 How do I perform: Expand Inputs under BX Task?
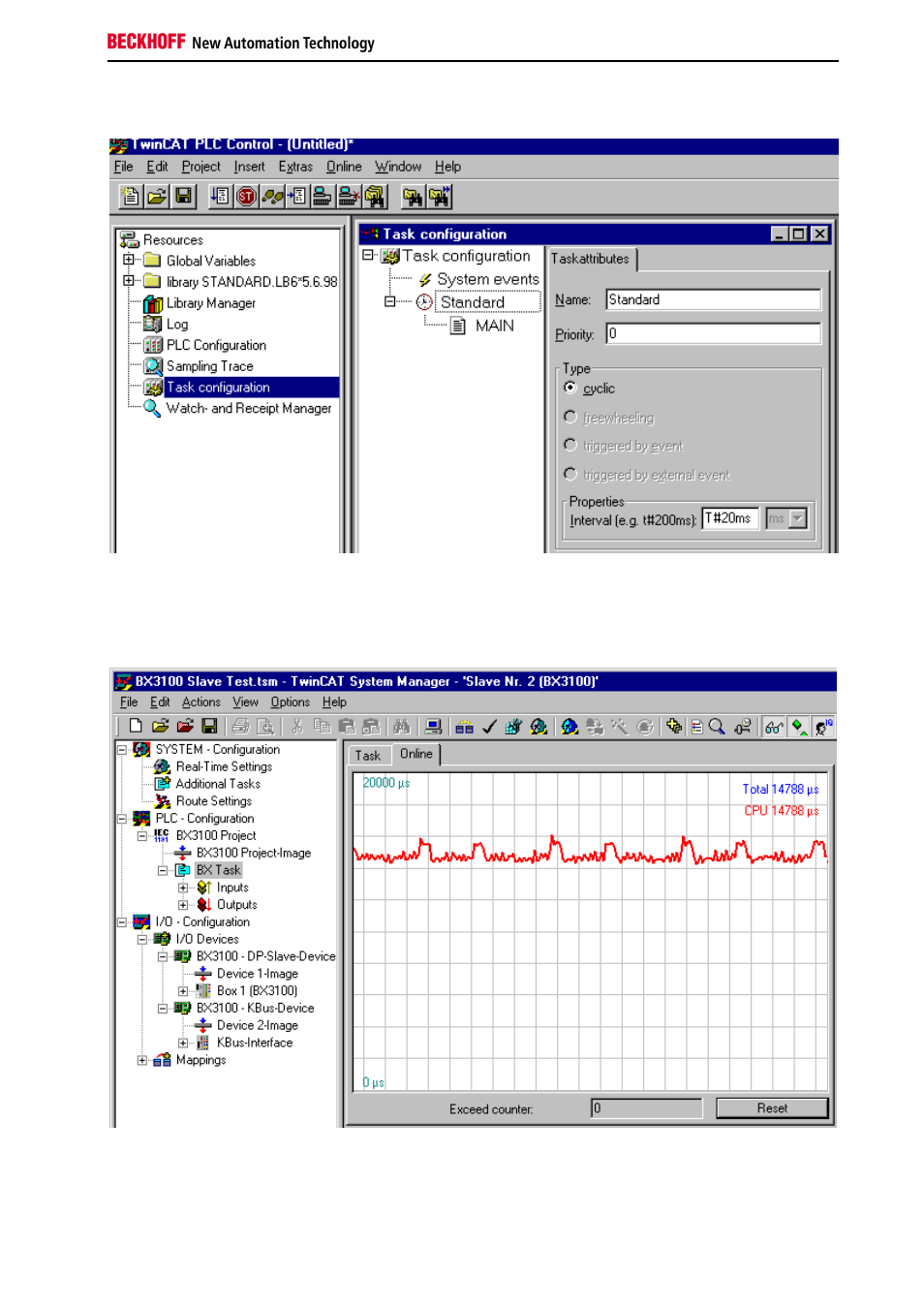tap(183, 888)
